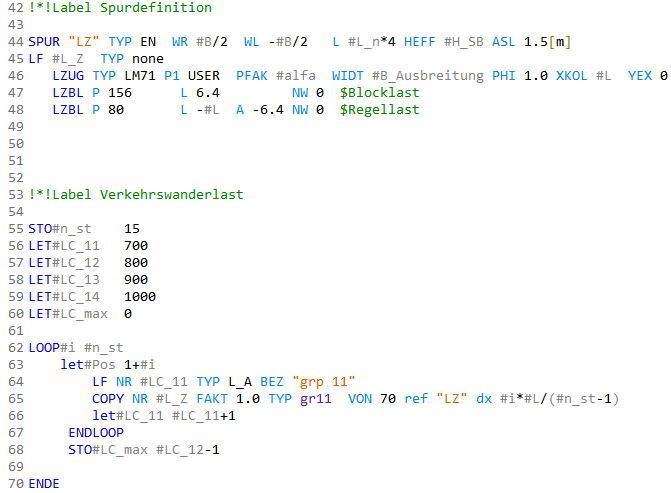Click the label comment 'Verkehrswanderlast'
671x493 pixels.
[x=172, y=195]
